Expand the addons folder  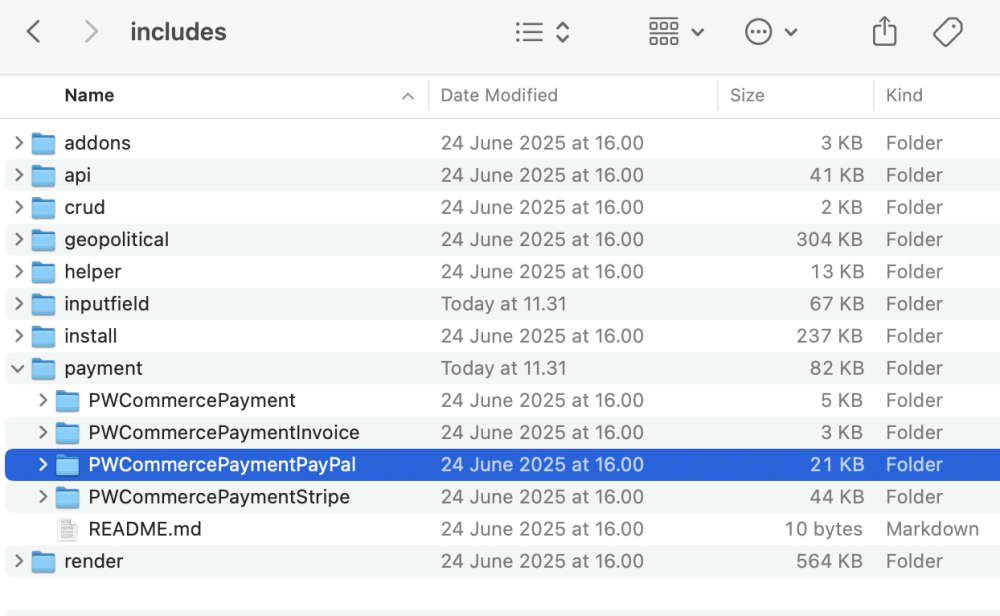[18, 143]
